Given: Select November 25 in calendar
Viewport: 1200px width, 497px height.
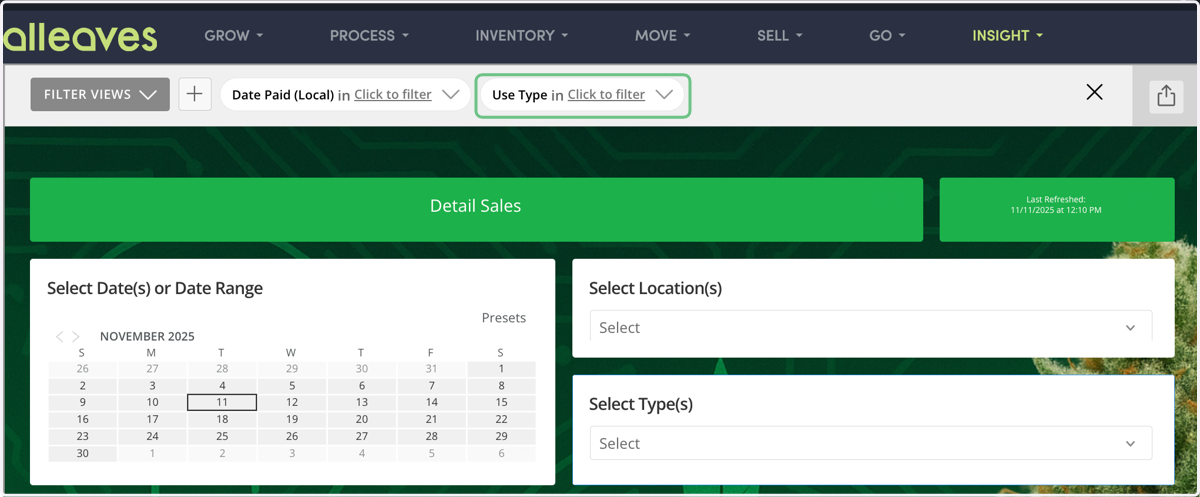Looking at the screenshot, I should (x=222, y=436).
